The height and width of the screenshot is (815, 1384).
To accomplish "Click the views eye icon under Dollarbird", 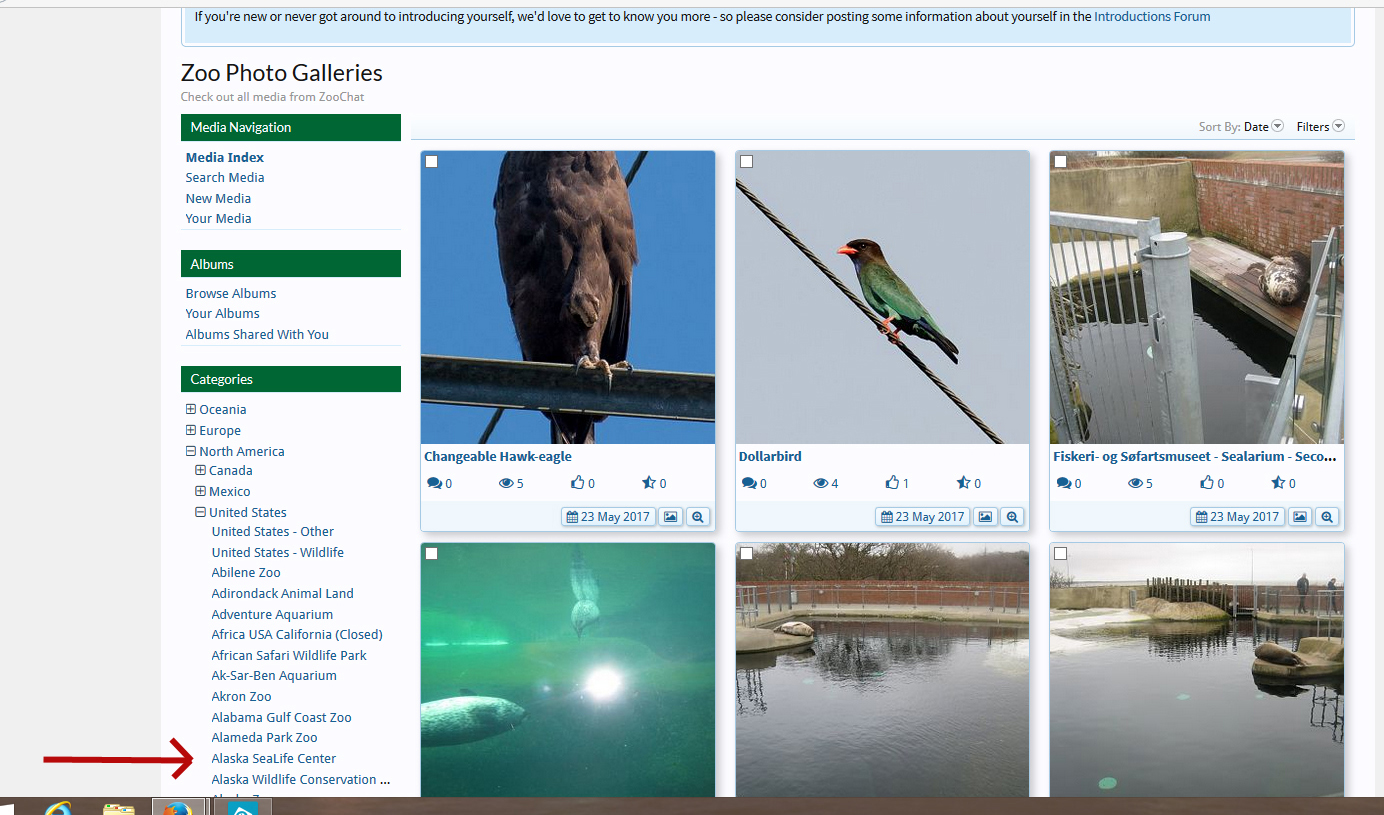I will click(x=820, y=483).
